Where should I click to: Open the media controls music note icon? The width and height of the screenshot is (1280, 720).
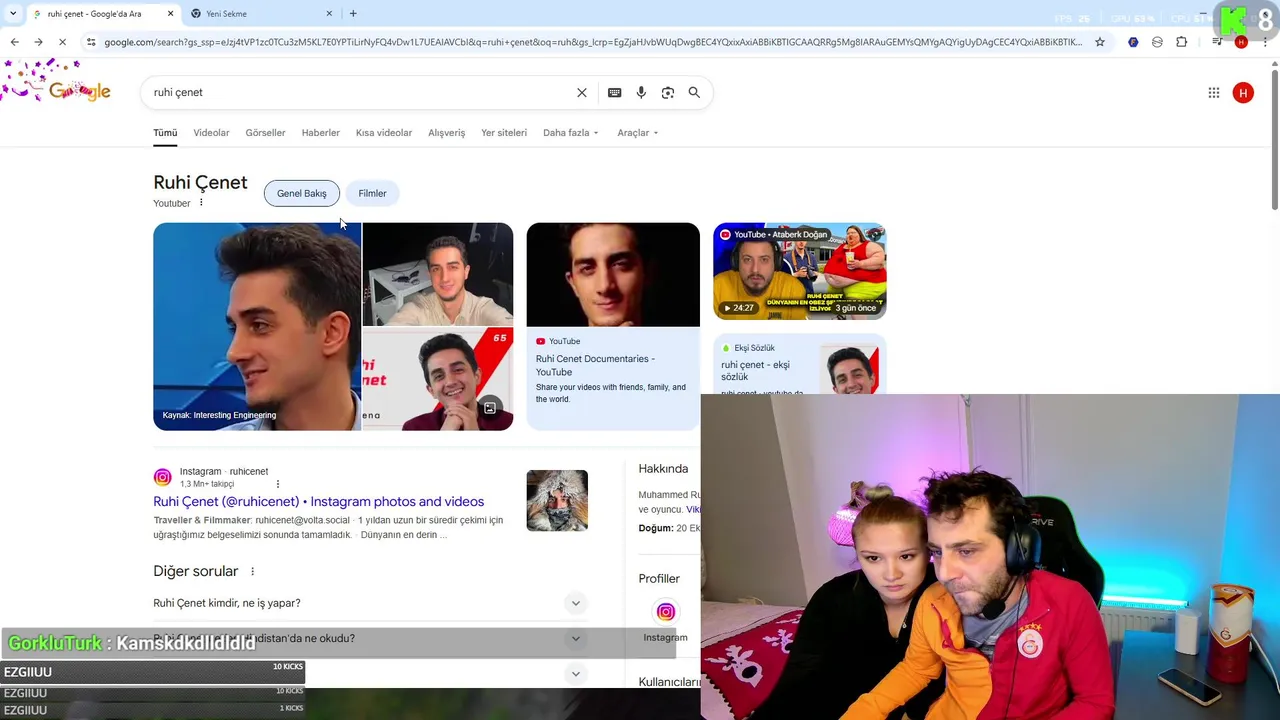[1217, 42]
